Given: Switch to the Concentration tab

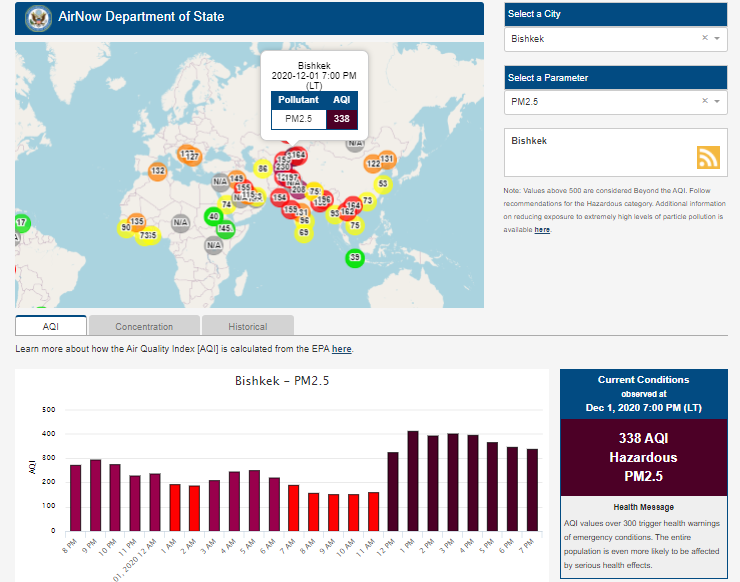Looking at the screenshot, I should point(144,326).
